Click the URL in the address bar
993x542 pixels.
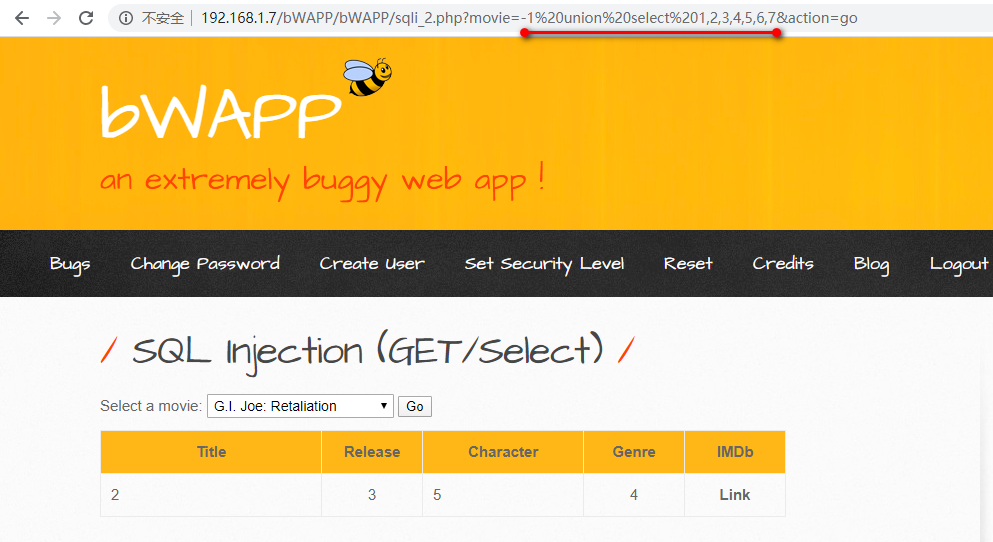(x=529, y=18)
